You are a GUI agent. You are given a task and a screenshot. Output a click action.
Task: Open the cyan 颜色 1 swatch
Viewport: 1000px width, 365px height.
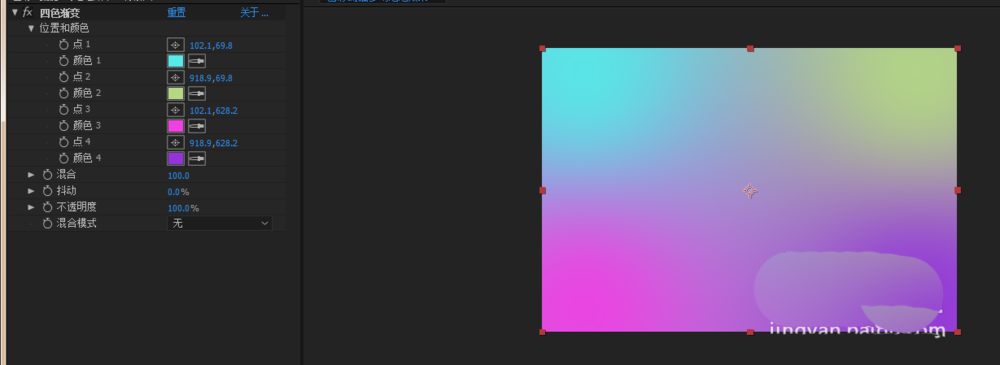(175, 61)
